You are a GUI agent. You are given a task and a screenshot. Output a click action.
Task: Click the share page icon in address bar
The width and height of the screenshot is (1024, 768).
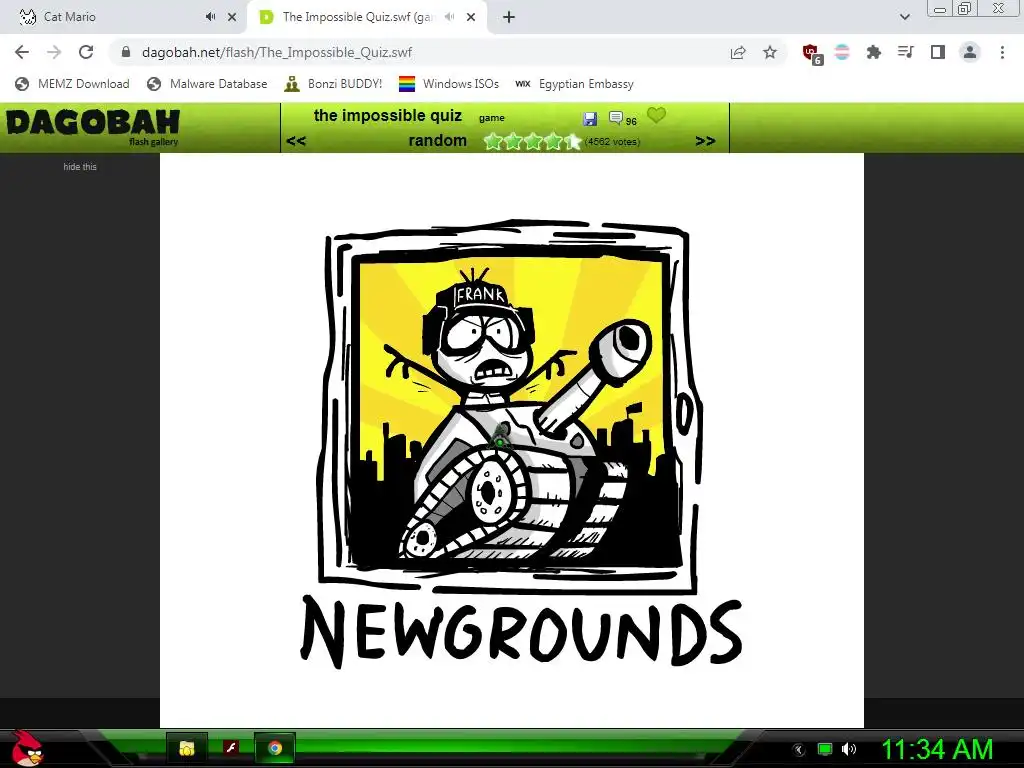pyautogui.click(x=738, y=52)
